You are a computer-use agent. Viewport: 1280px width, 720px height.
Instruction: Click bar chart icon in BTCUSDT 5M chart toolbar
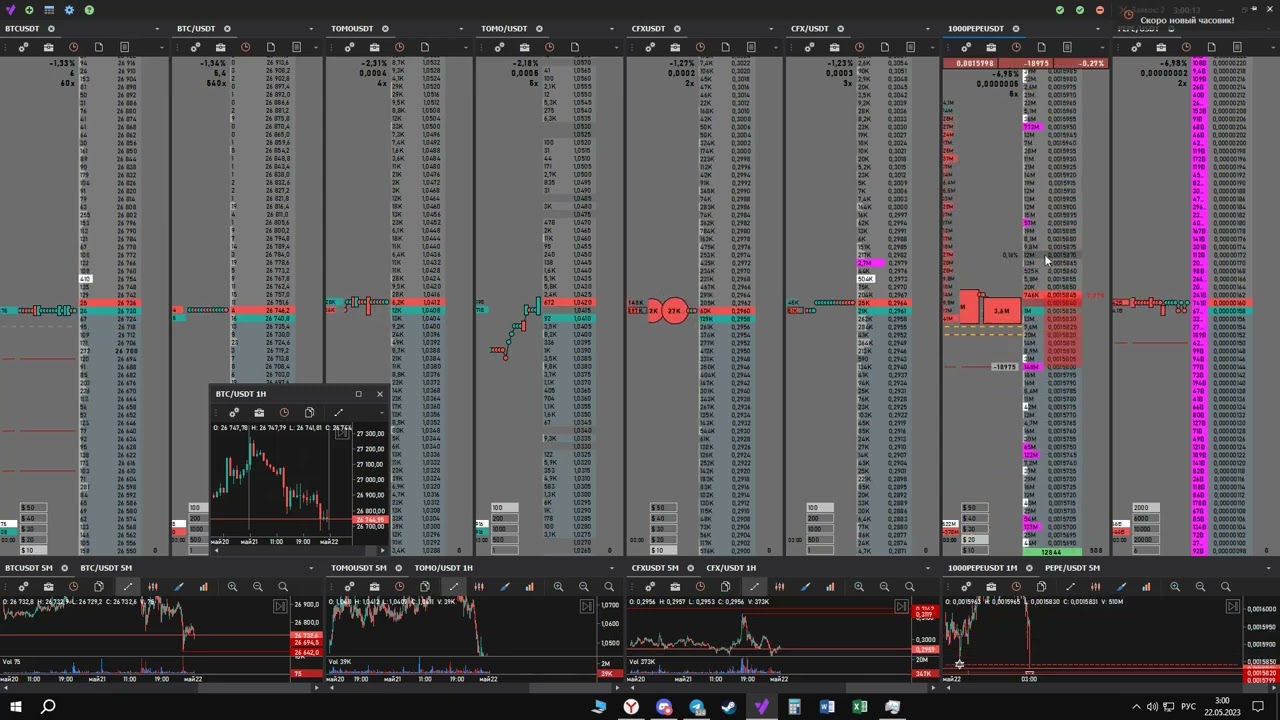(203, 586)
